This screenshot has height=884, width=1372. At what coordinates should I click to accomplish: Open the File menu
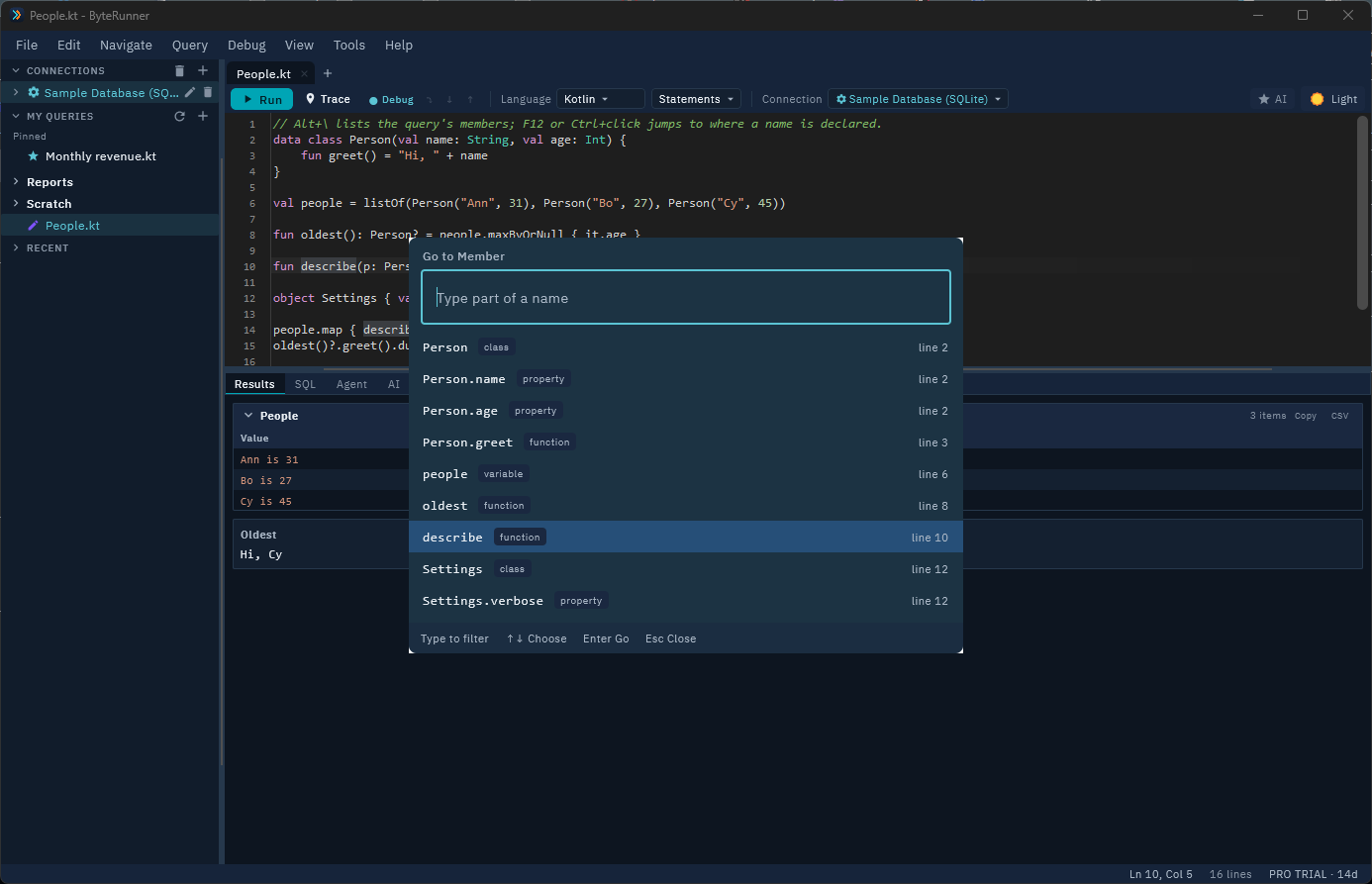click(x=27, y=45)
